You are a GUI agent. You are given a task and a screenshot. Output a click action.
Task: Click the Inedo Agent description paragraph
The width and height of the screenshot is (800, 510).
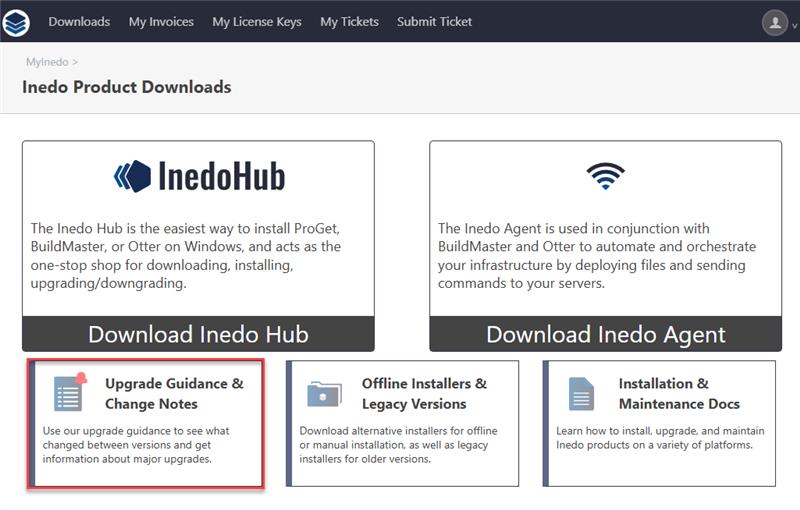point(597,256)
